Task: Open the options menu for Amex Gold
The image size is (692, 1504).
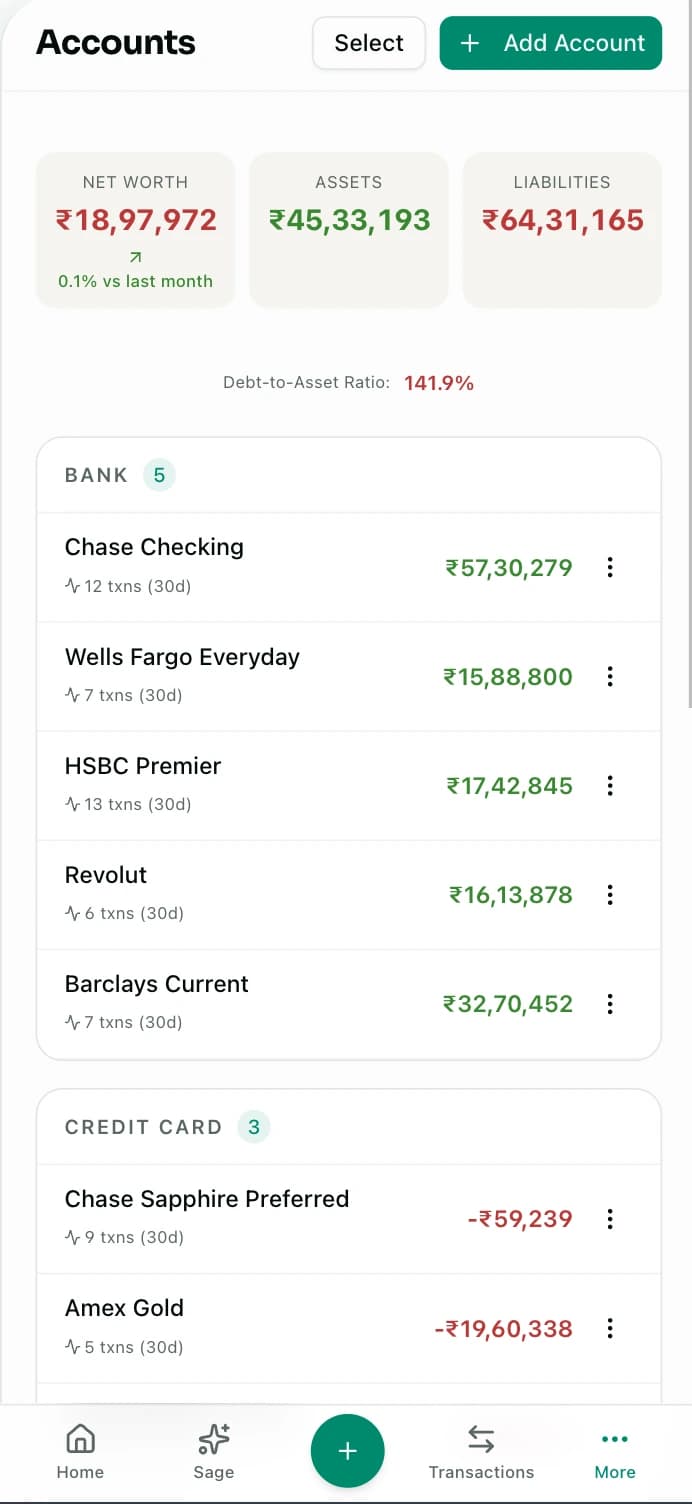Action: (x=610, y=1328)
